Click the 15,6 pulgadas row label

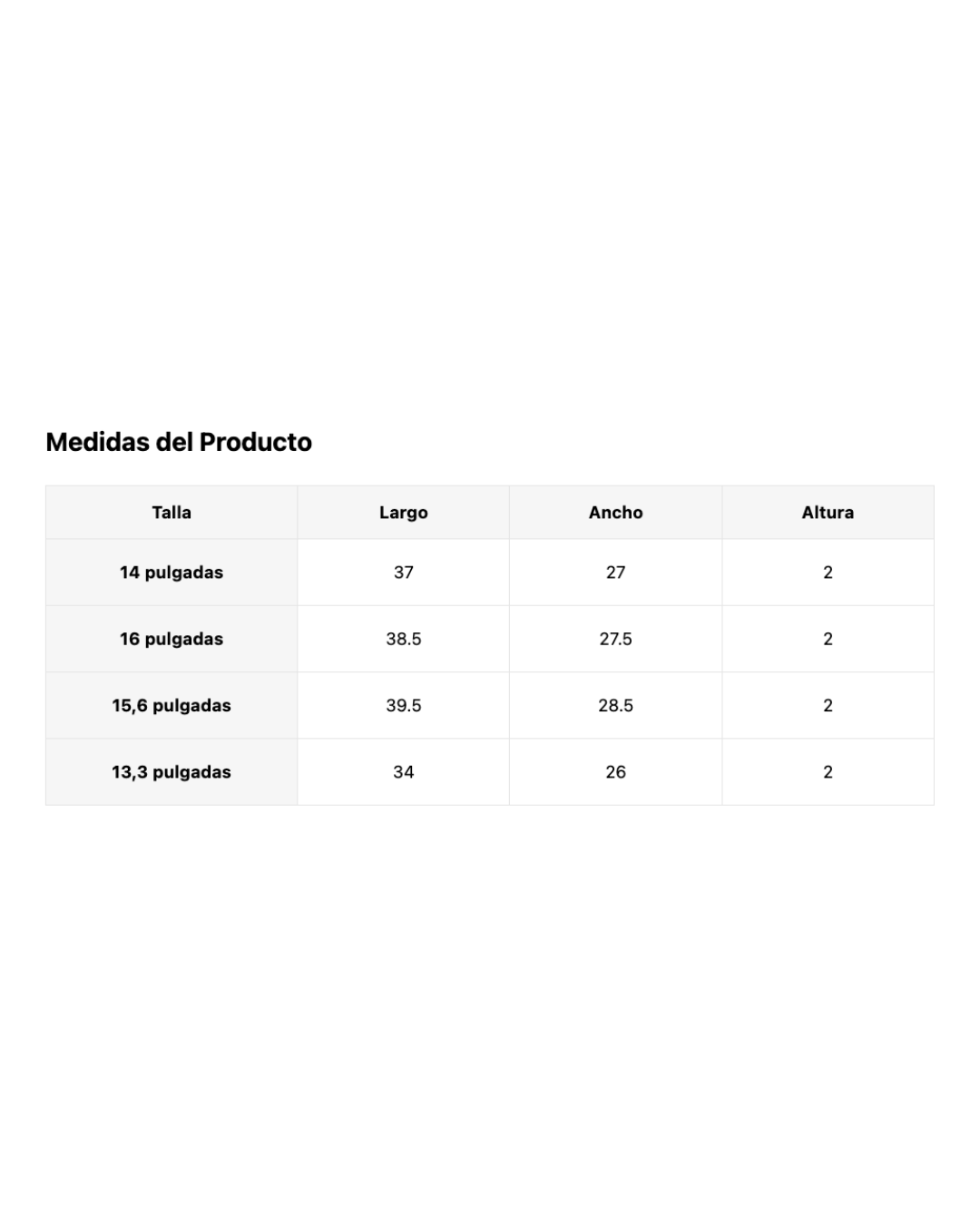(x=171, y=706)
